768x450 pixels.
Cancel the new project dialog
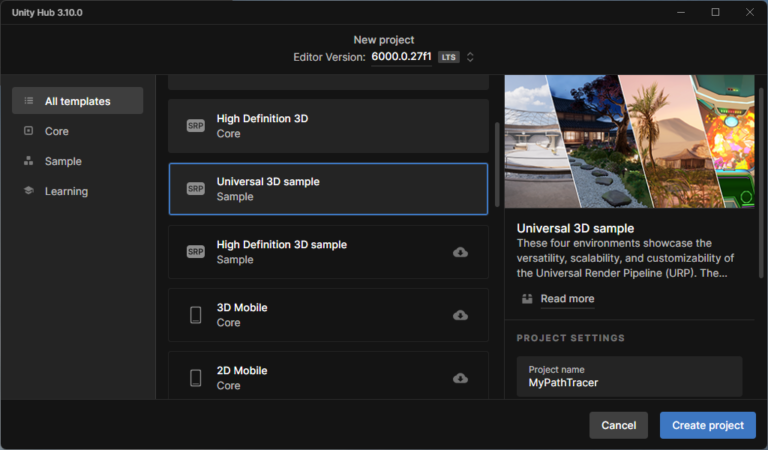click(618, 425)
